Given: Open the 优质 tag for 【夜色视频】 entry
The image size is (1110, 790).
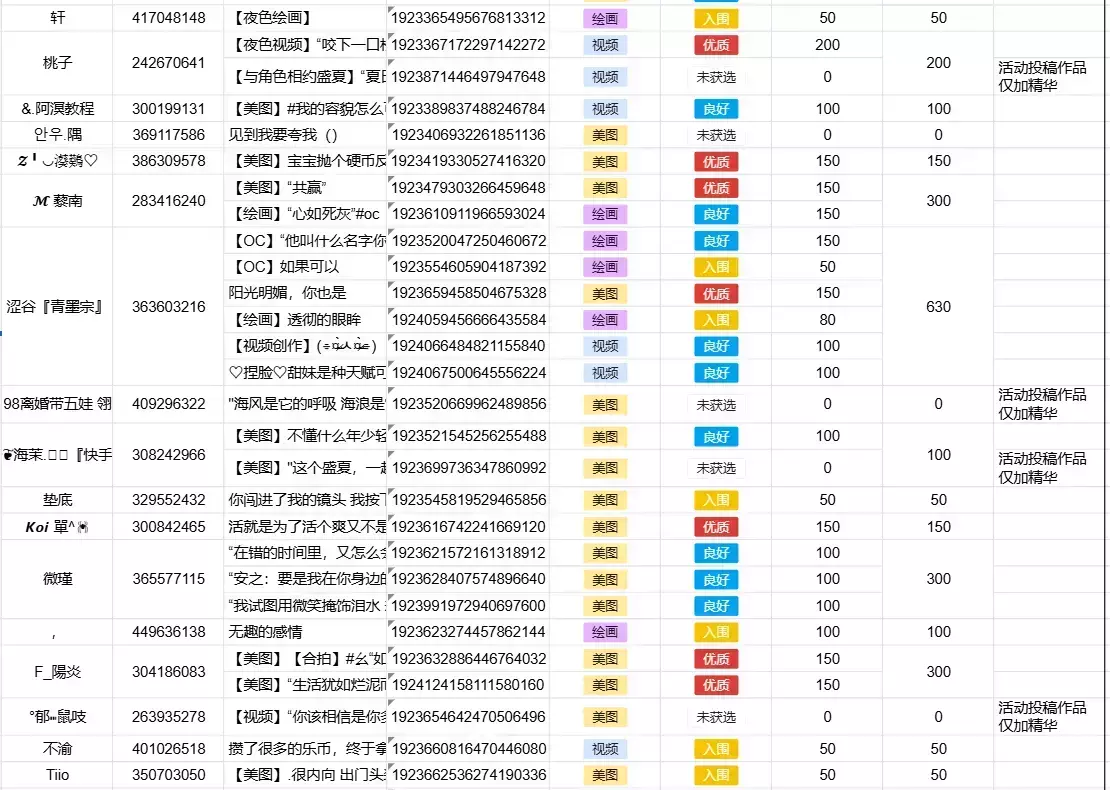Looking at the screenshot, I should click(715, 45).
